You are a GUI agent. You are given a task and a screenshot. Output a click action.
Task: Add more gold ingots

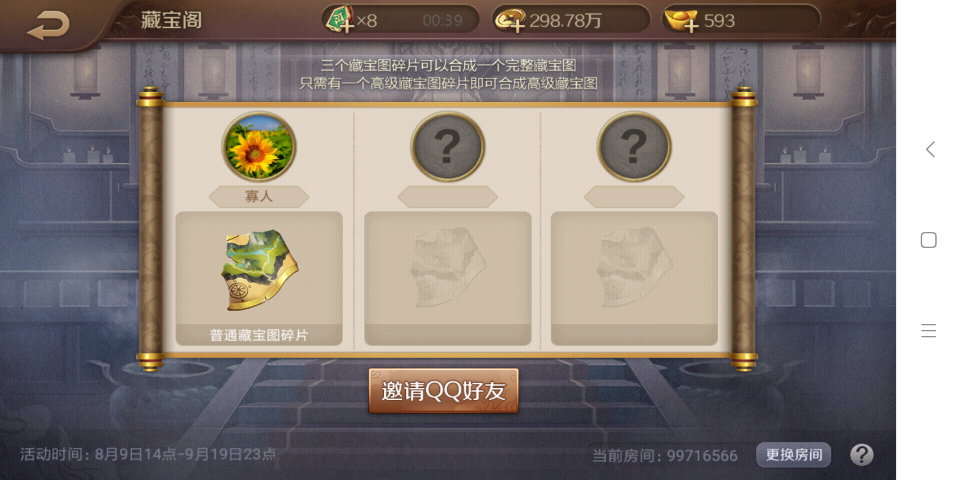[x=681, y=20]
